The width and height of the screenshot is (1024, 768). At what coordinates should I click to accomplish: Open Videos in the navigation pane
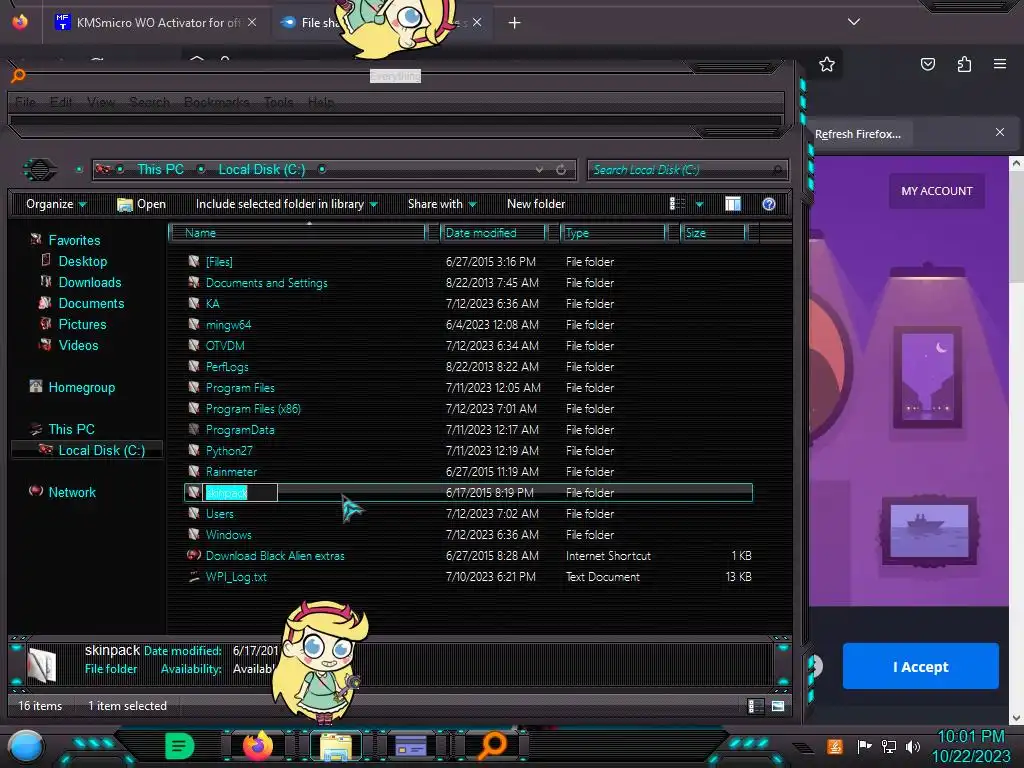point(78,345)
